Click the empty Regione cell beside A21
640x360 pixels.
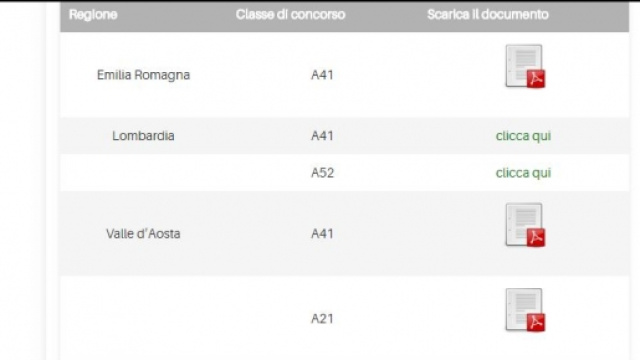tap(143, 318)
